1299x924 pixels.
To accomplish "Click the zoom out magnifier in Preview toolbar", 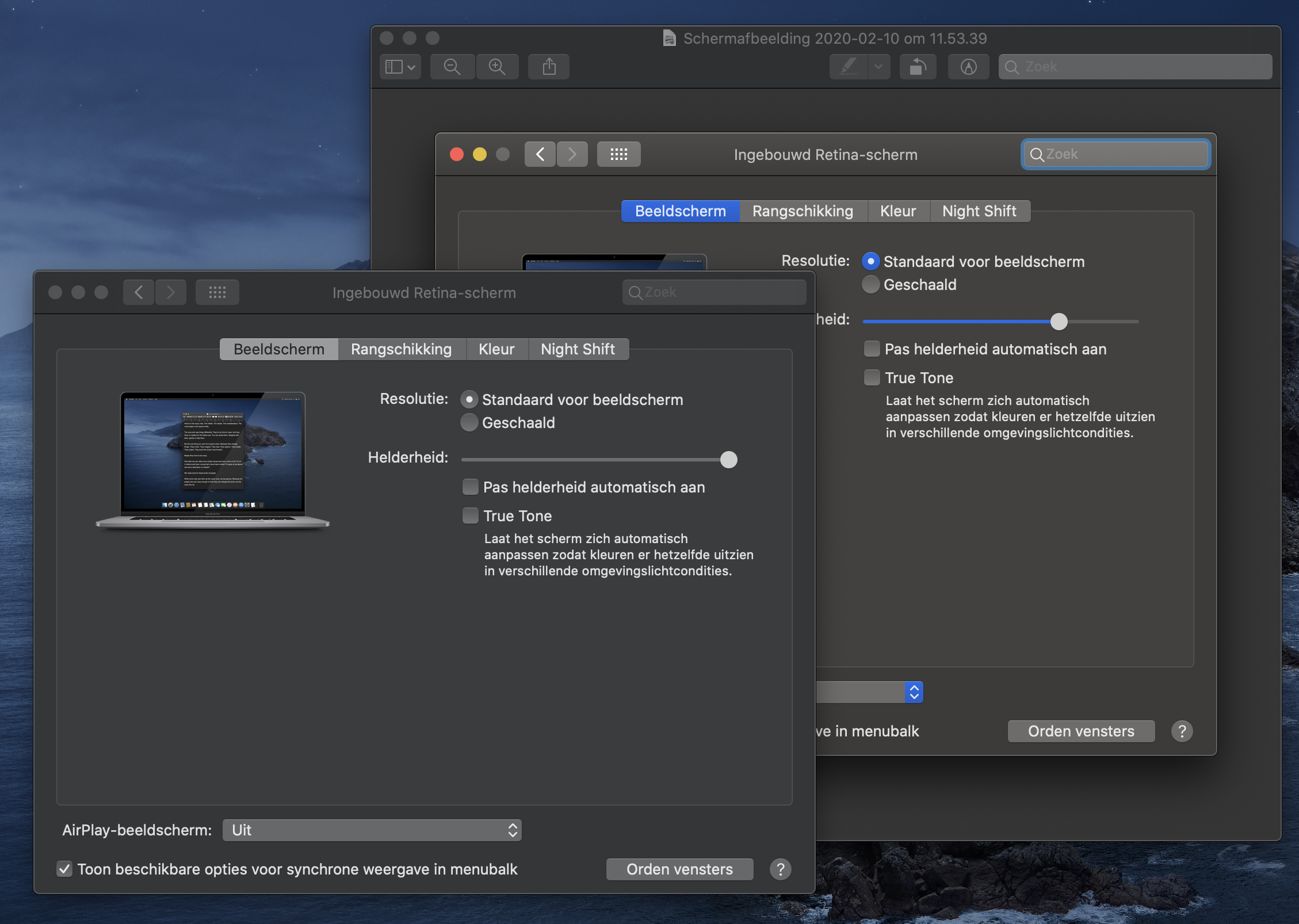I will [452, 67].
